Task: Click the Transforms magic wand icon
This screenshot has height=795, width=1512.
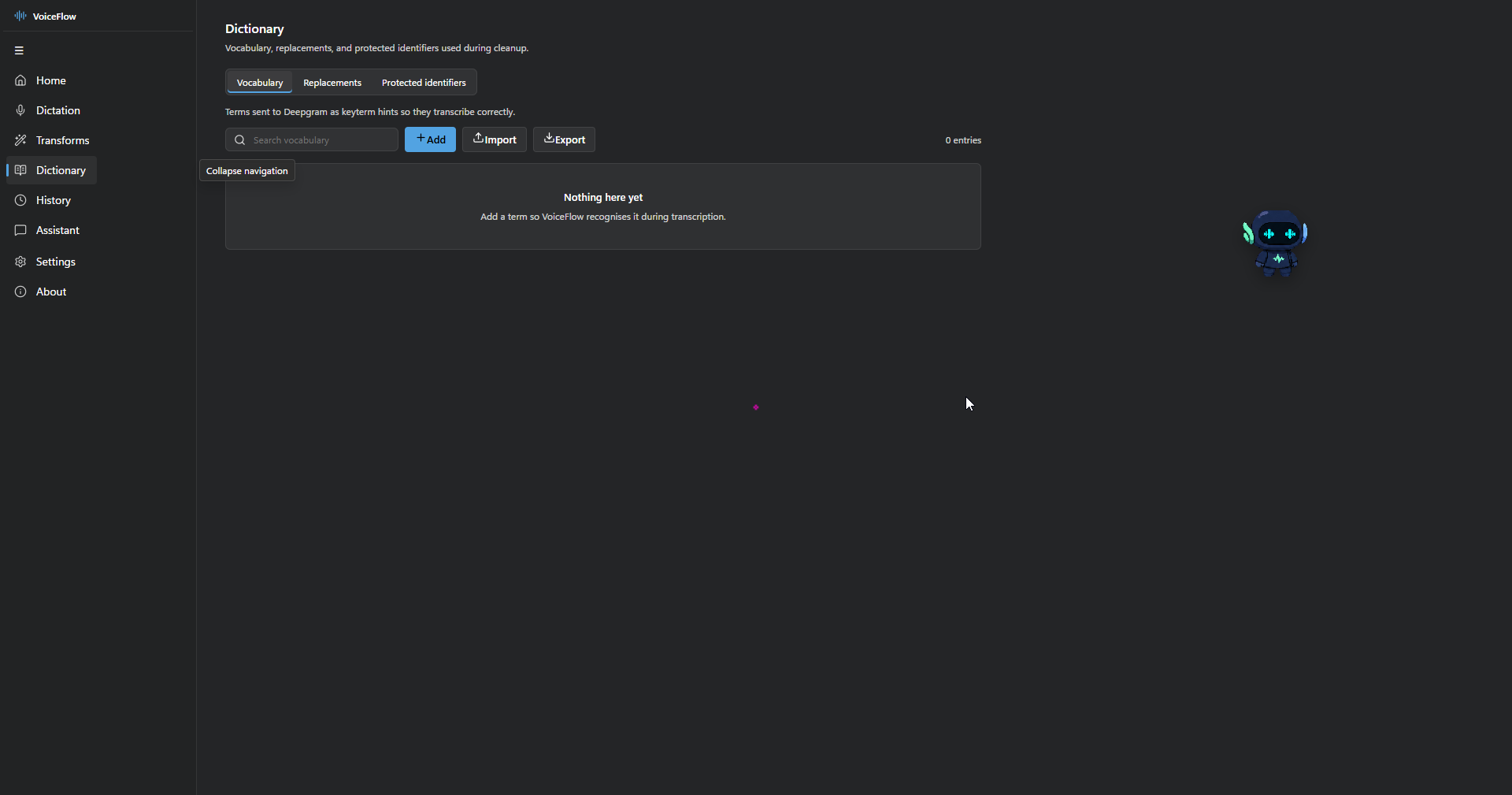Action: pos(20,140)
